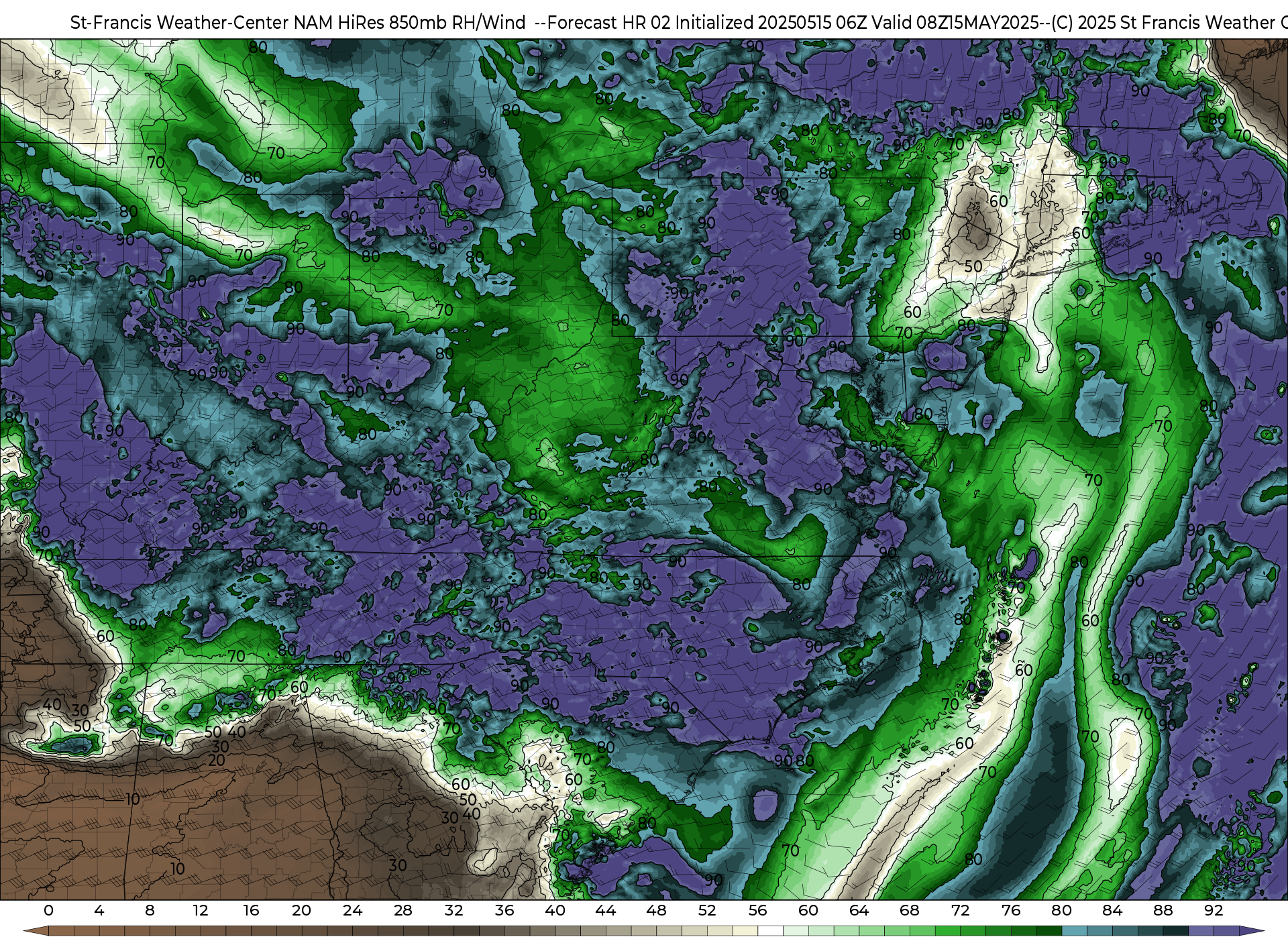The height and width of the screenshot is (939, 1288).
Task: Click color scale label '12'
Action: tap(201, 910)
